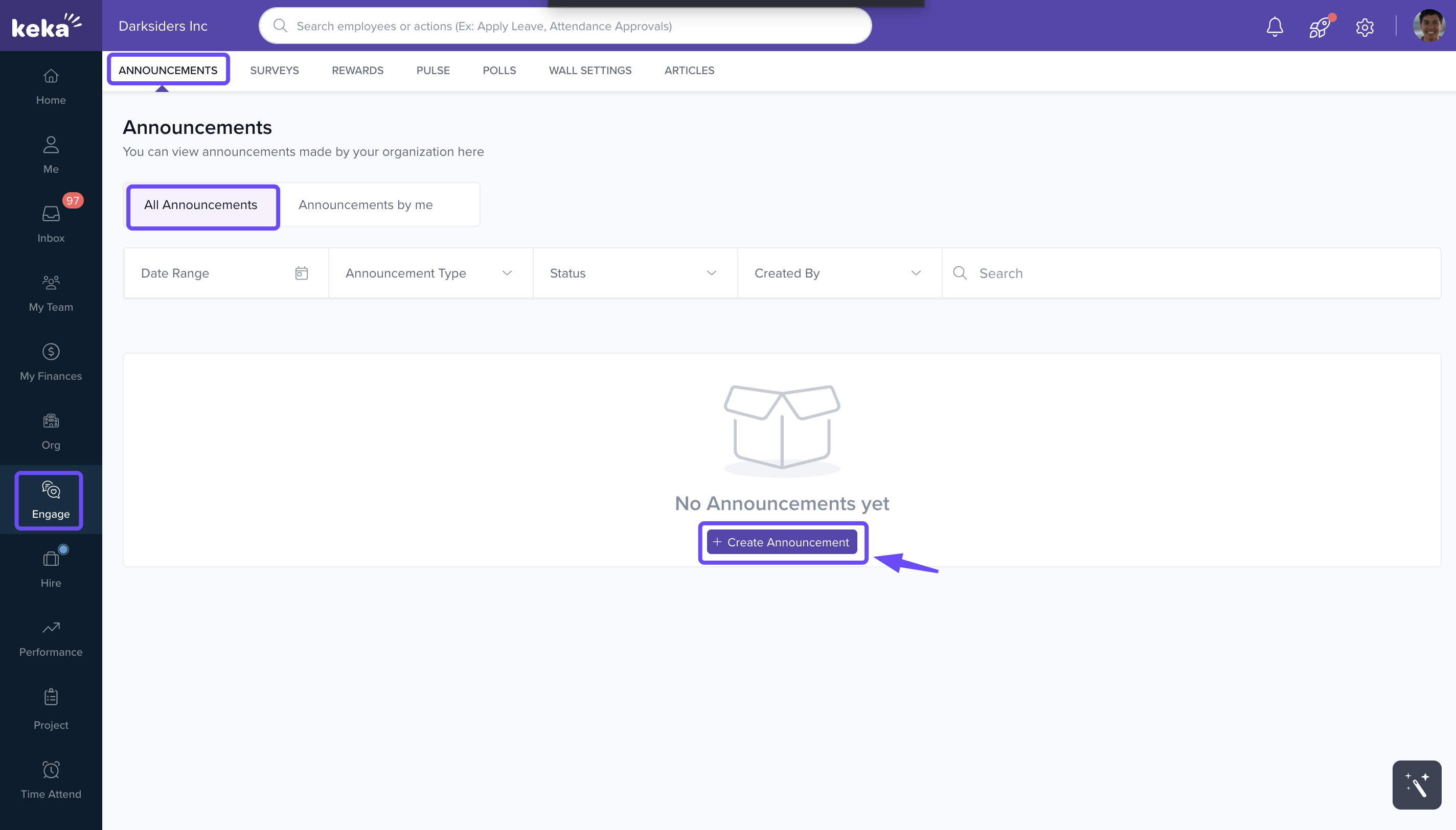
Task: Click the announcements Search field
Action: click(x=1197, y=273)
